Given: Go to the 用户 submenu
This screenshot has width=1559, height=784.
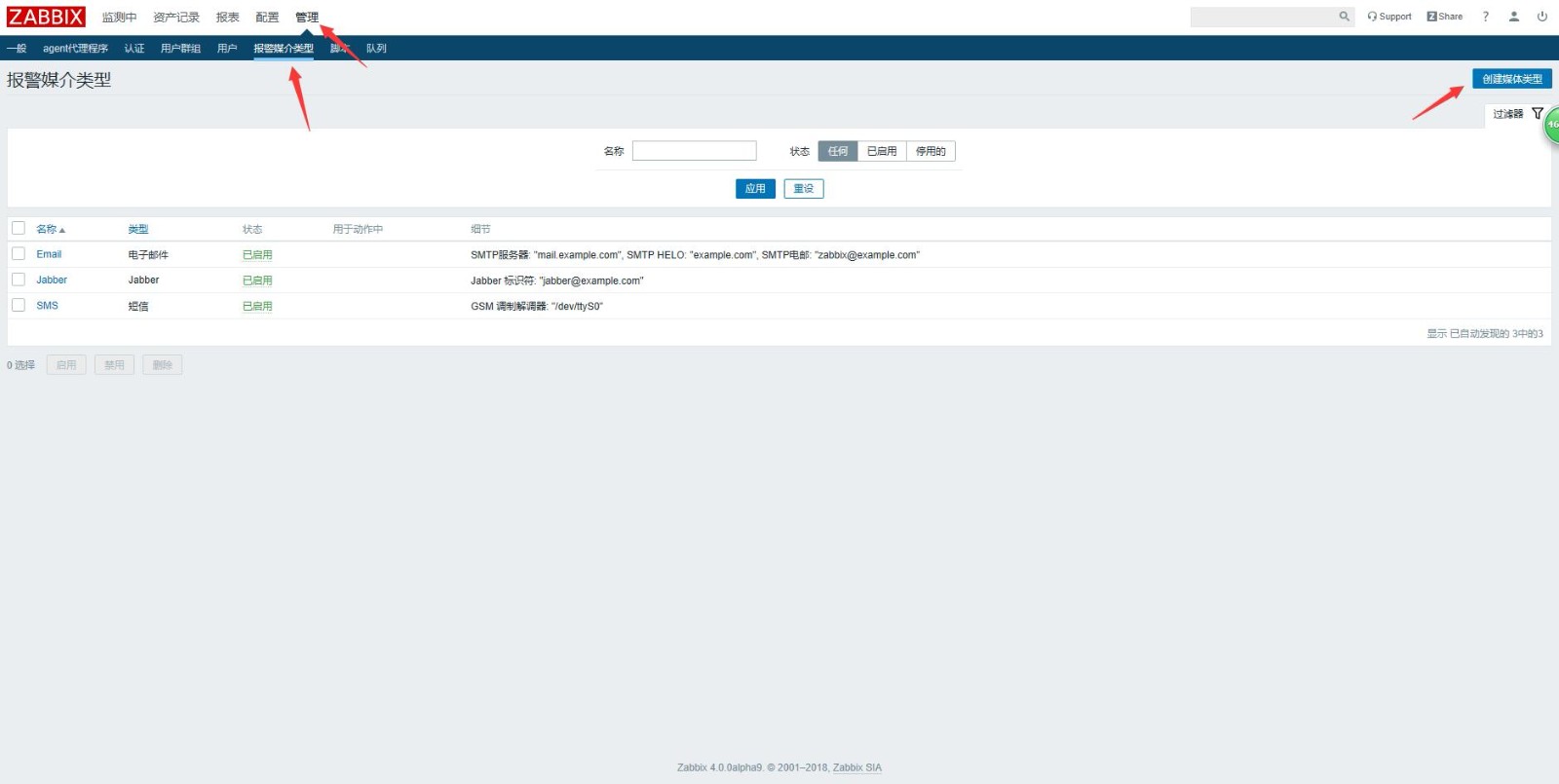Looking at the screenshot, I should (227, 49).
